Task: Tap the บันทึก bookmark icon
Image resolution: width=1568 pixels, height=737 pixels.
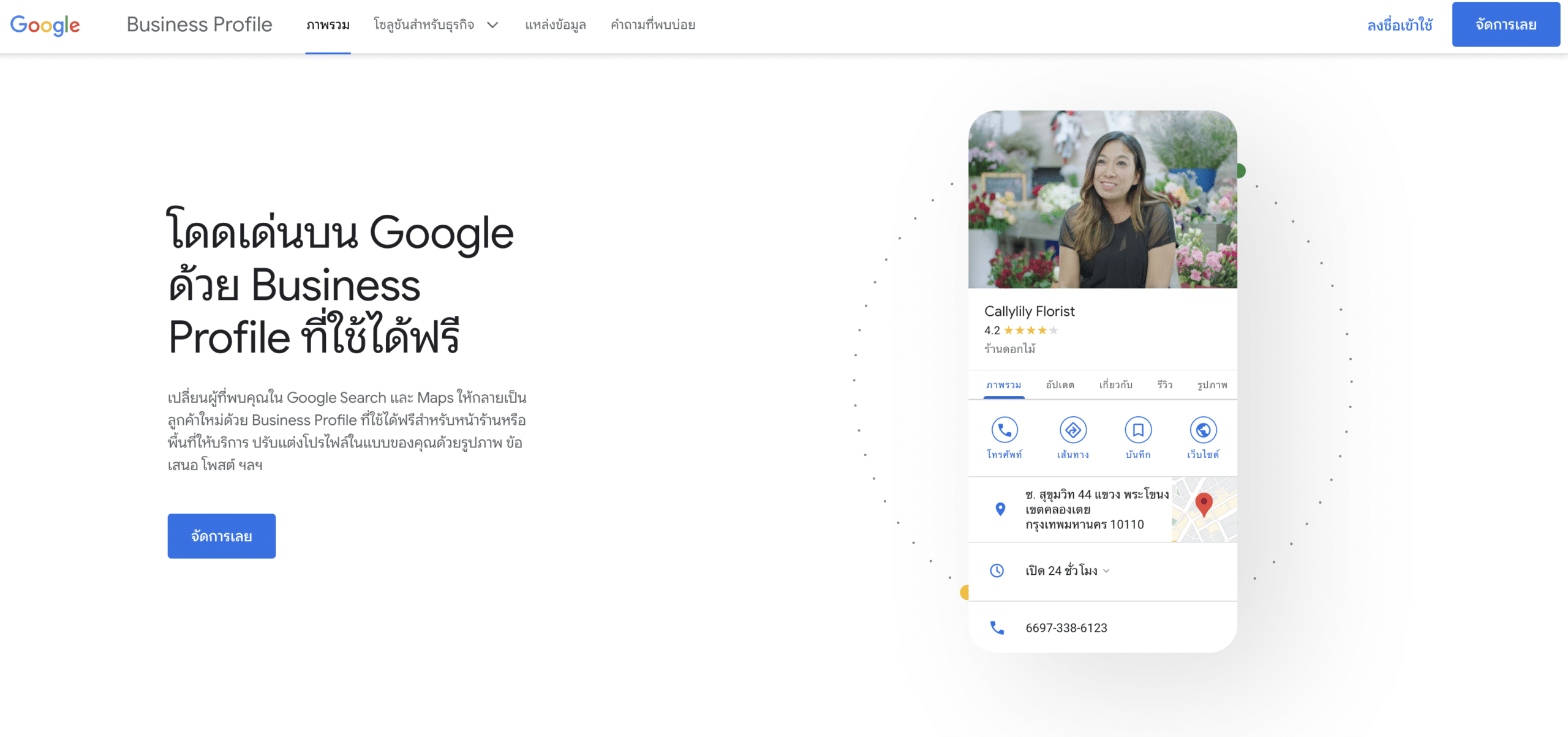Action: (x=1138, y=430)
